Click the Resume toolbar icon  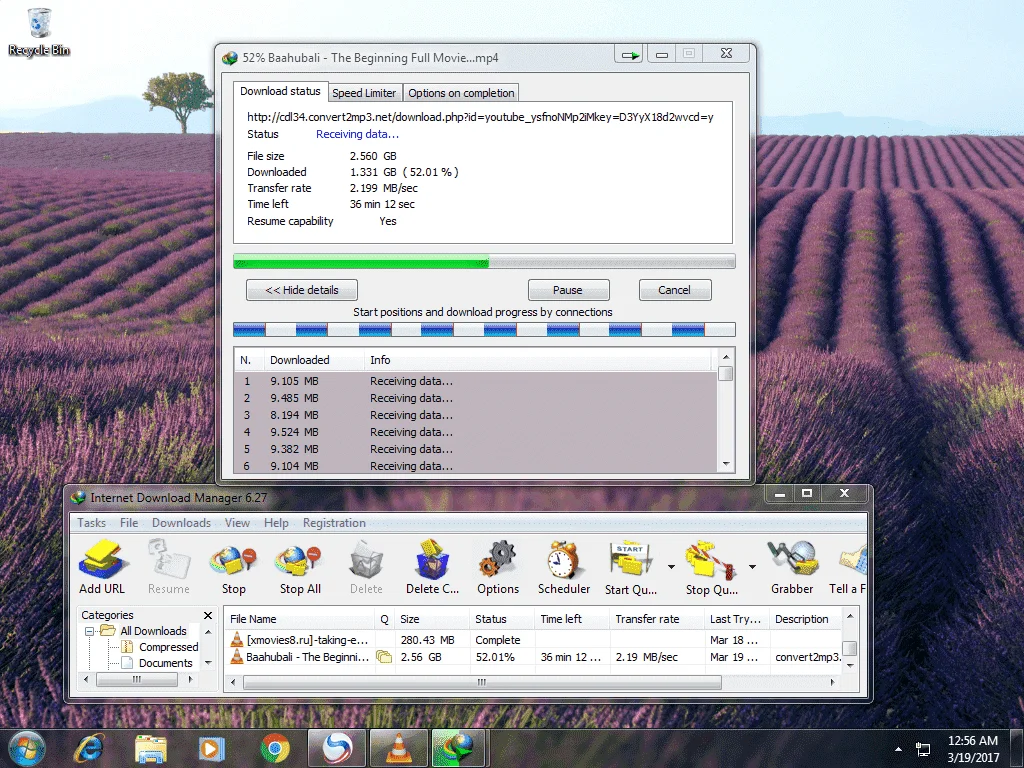click(x=168, y=567)
